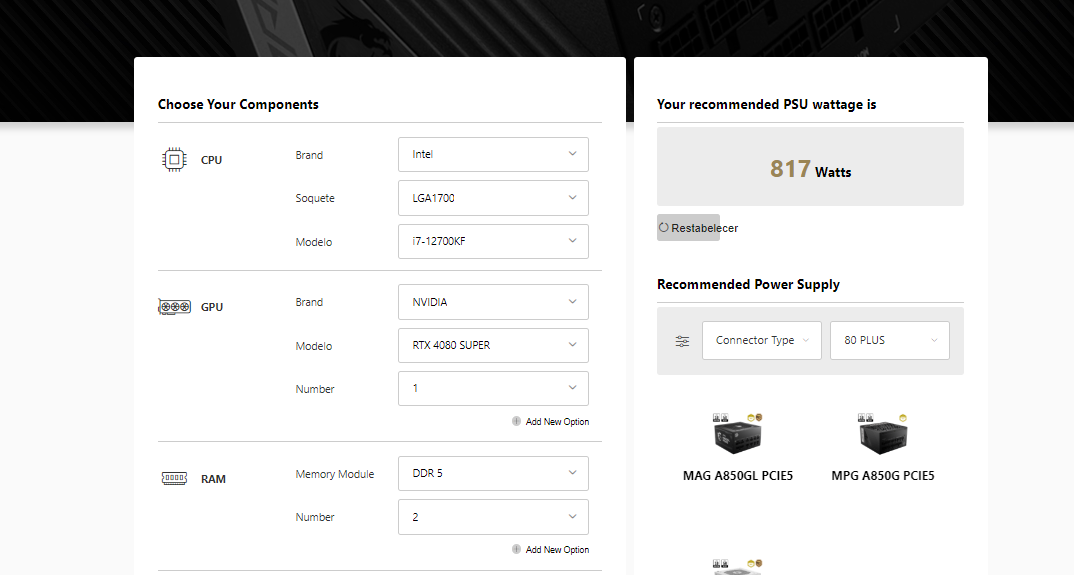This screenshot has width=1074, height=575.
Task: Click the GPU Brand field label
Action: click(309, 302)
